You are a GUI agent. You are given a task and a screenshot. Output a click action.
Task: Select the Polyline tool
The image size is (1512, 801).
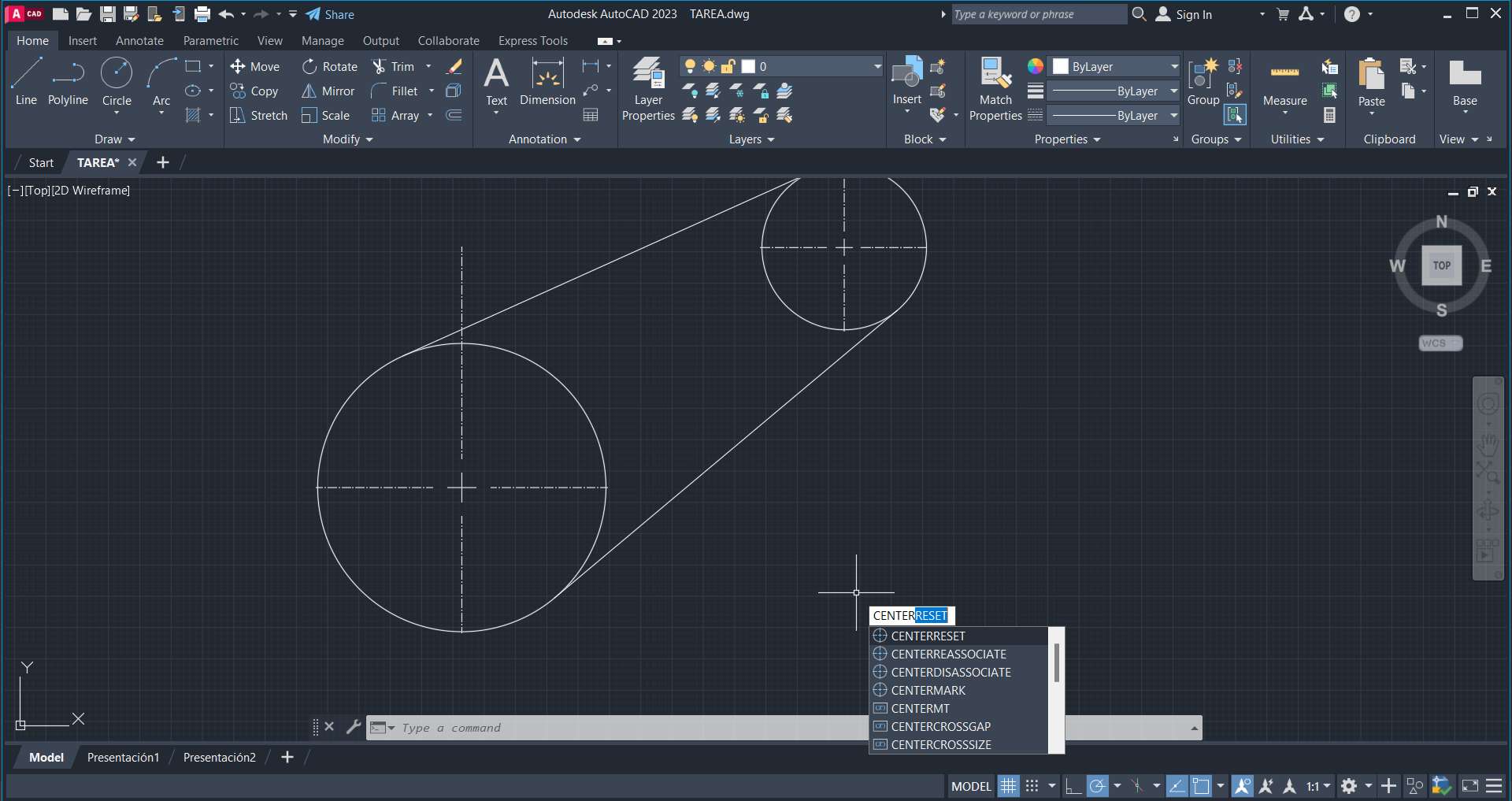[x=68, y=81]
